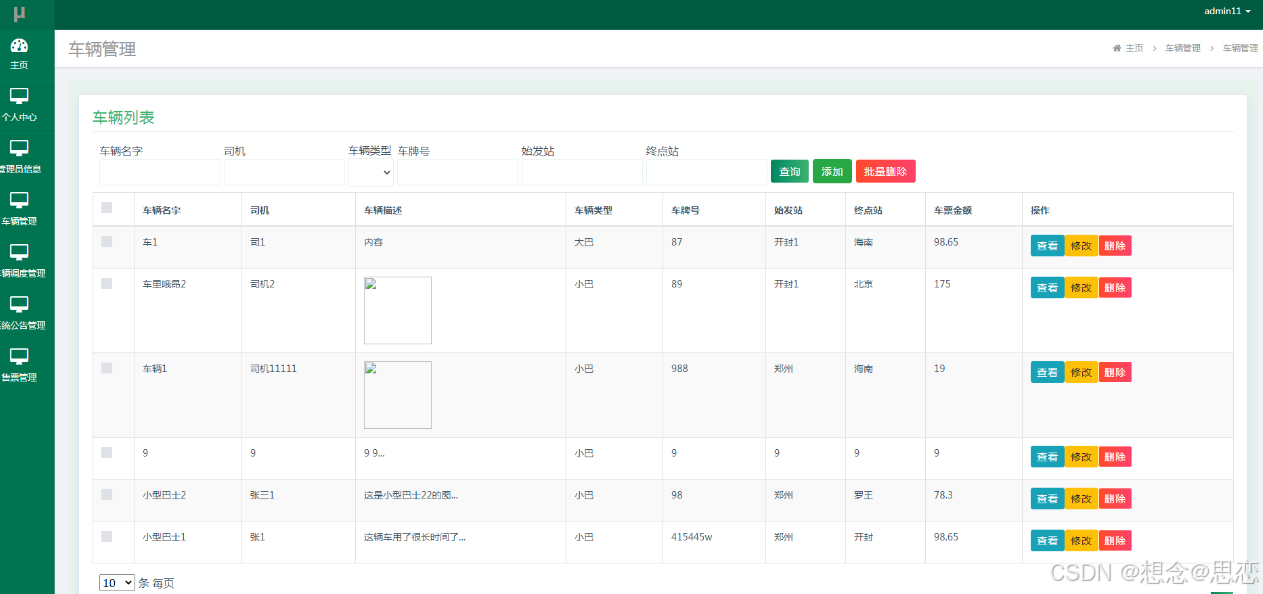This screenshot has width=1263, height=594.
Task: Focus the 司机 search input
Action: [x=284, y=172]
